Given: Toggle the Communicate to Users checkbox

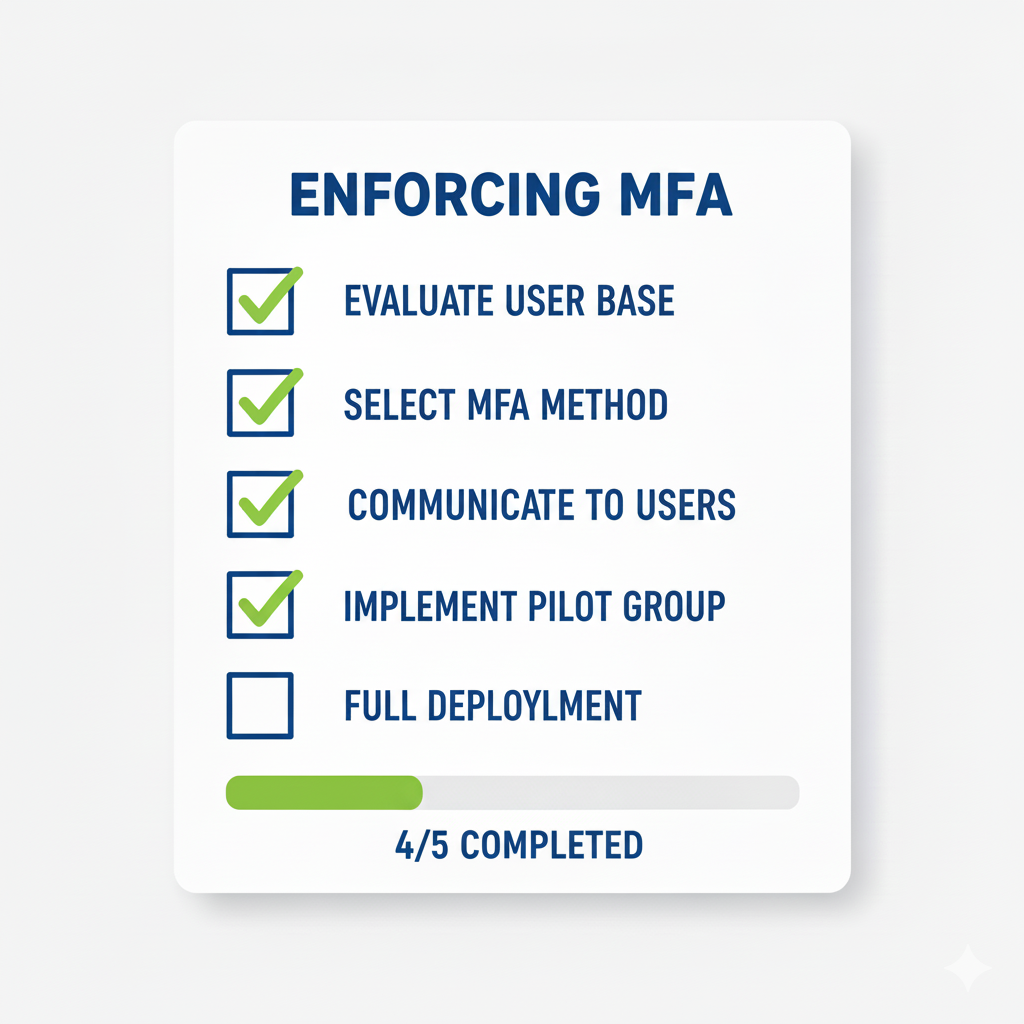Looking at the screenshot, I should (261, 504).
